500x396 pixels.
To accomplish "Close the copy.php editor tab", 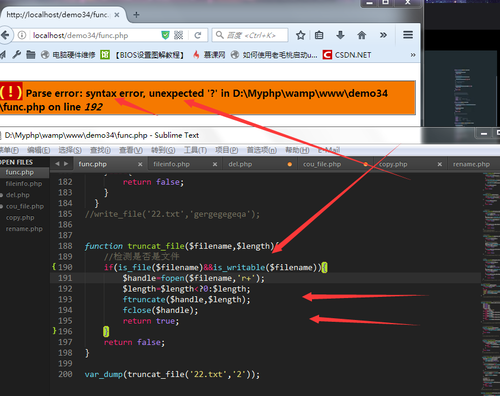I will click(x=440, y=164).
